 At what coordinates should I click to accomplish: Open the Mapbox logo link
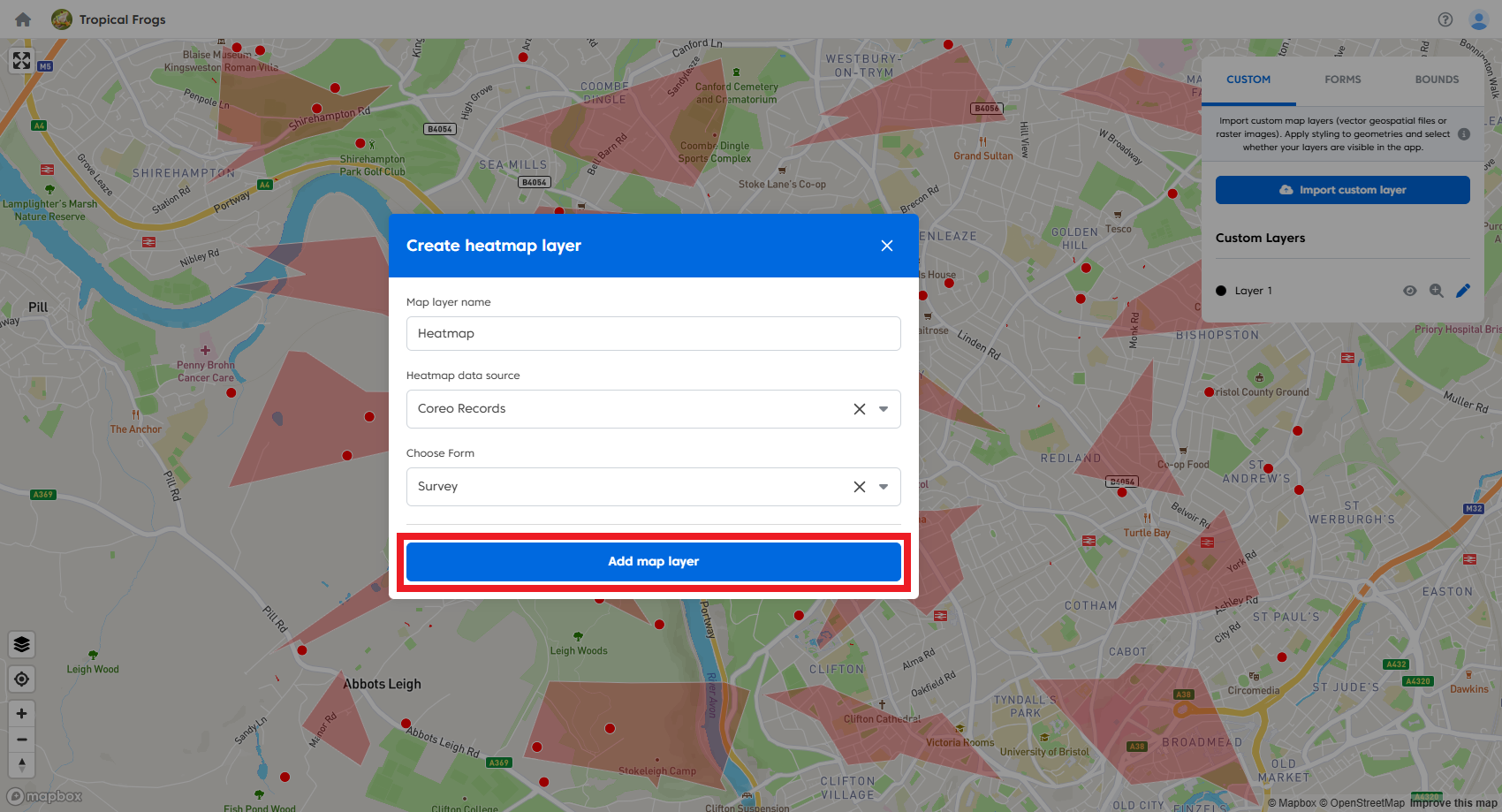[x=45, y=796]
